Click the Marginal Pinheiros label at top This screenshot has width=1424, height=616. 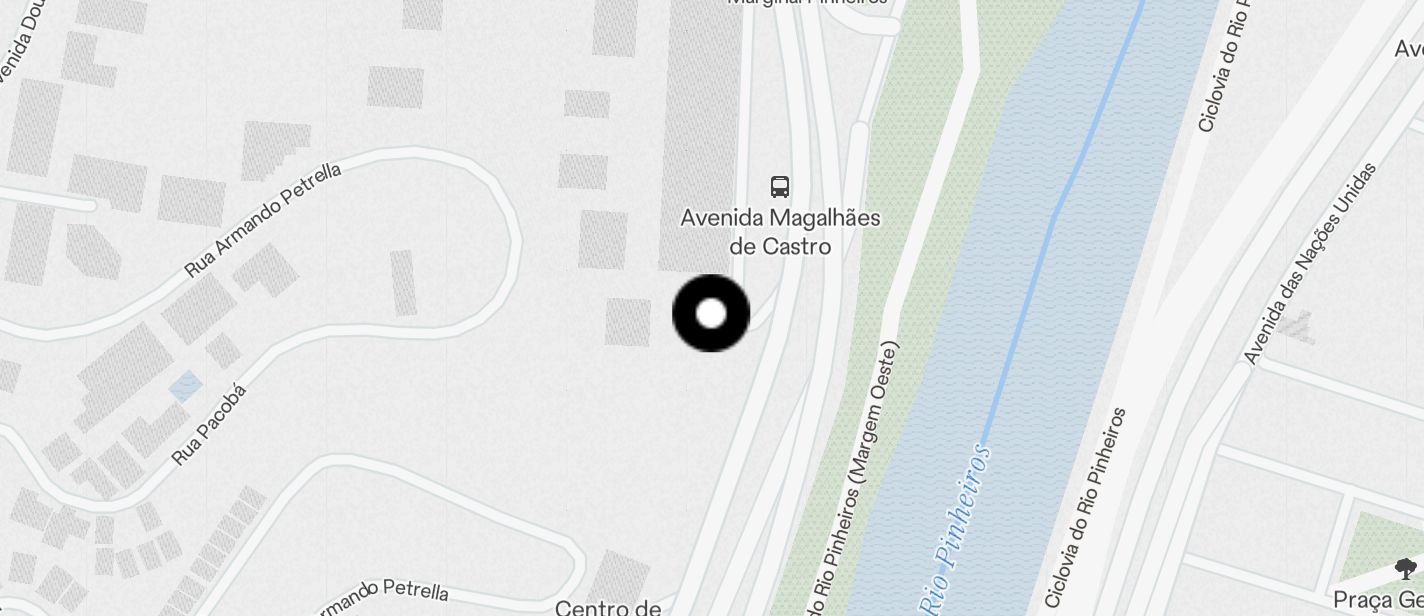point(808,3)
